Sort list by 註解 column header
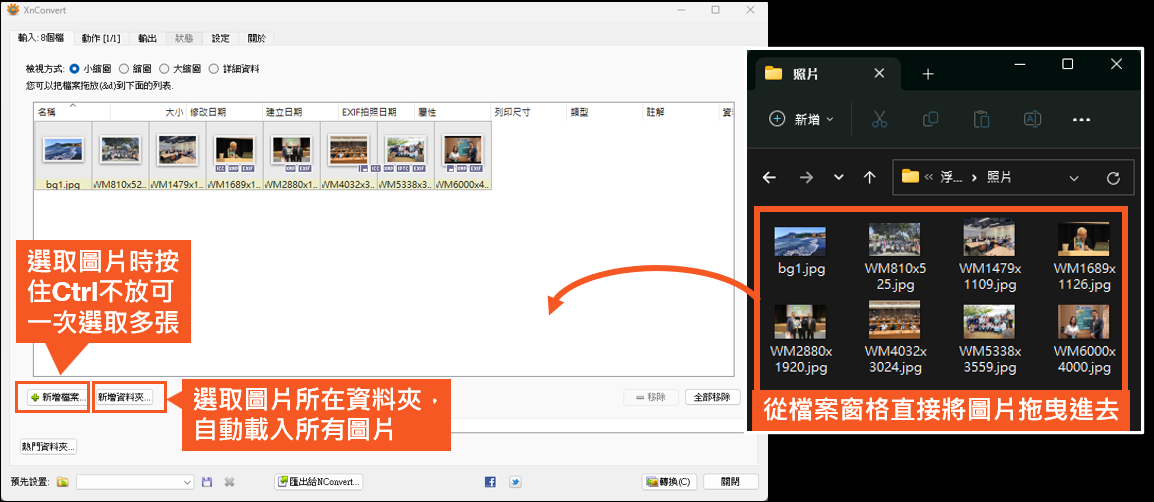 coord(680,112)
